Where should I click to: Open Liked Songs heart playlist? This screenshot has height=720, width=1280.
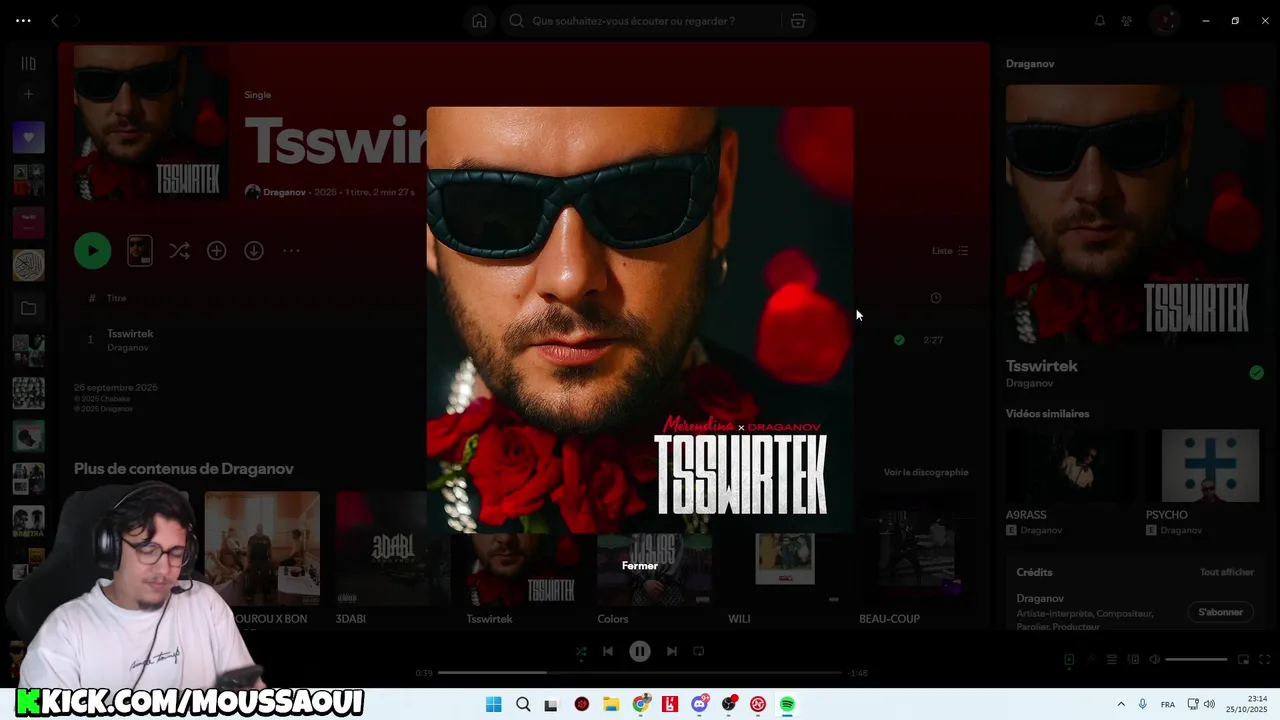29,137
